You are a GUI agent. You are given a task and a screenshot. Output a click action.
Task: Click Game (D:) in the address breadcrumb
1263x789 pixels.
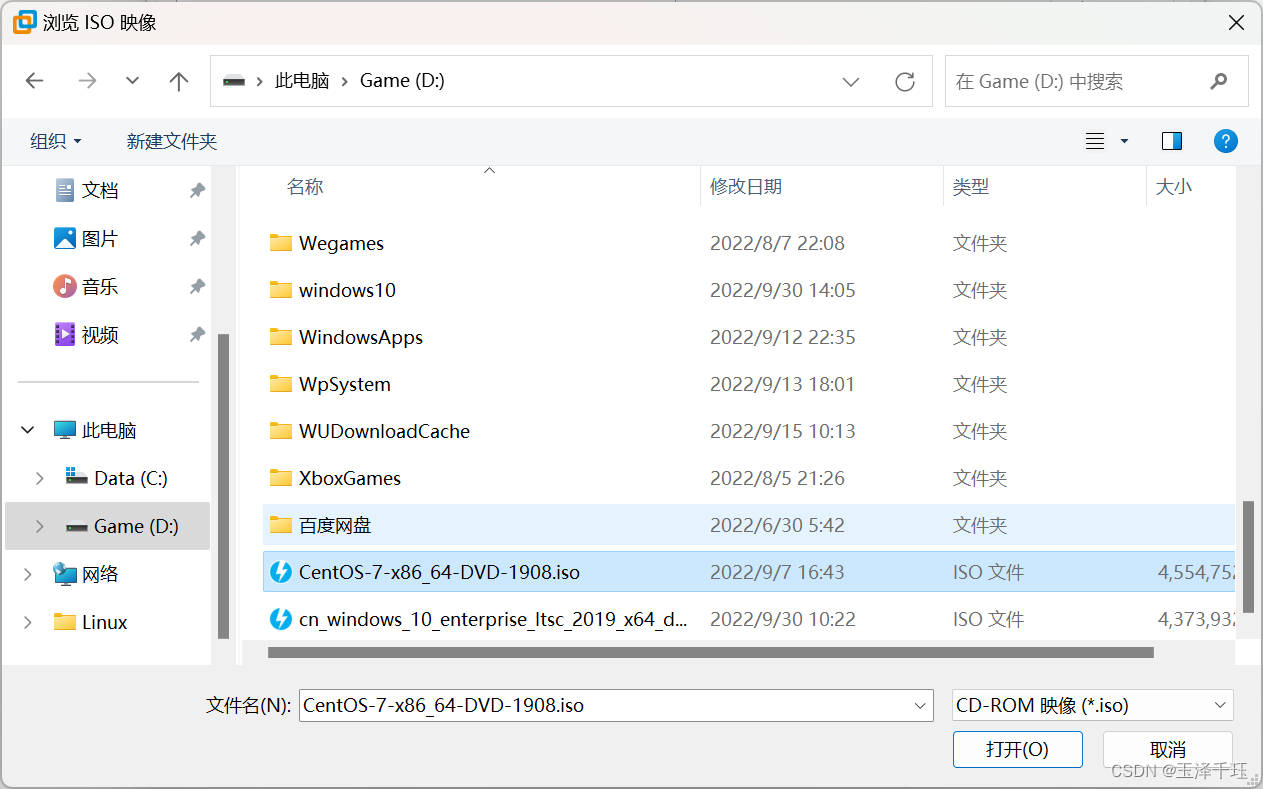pos(402,81)
